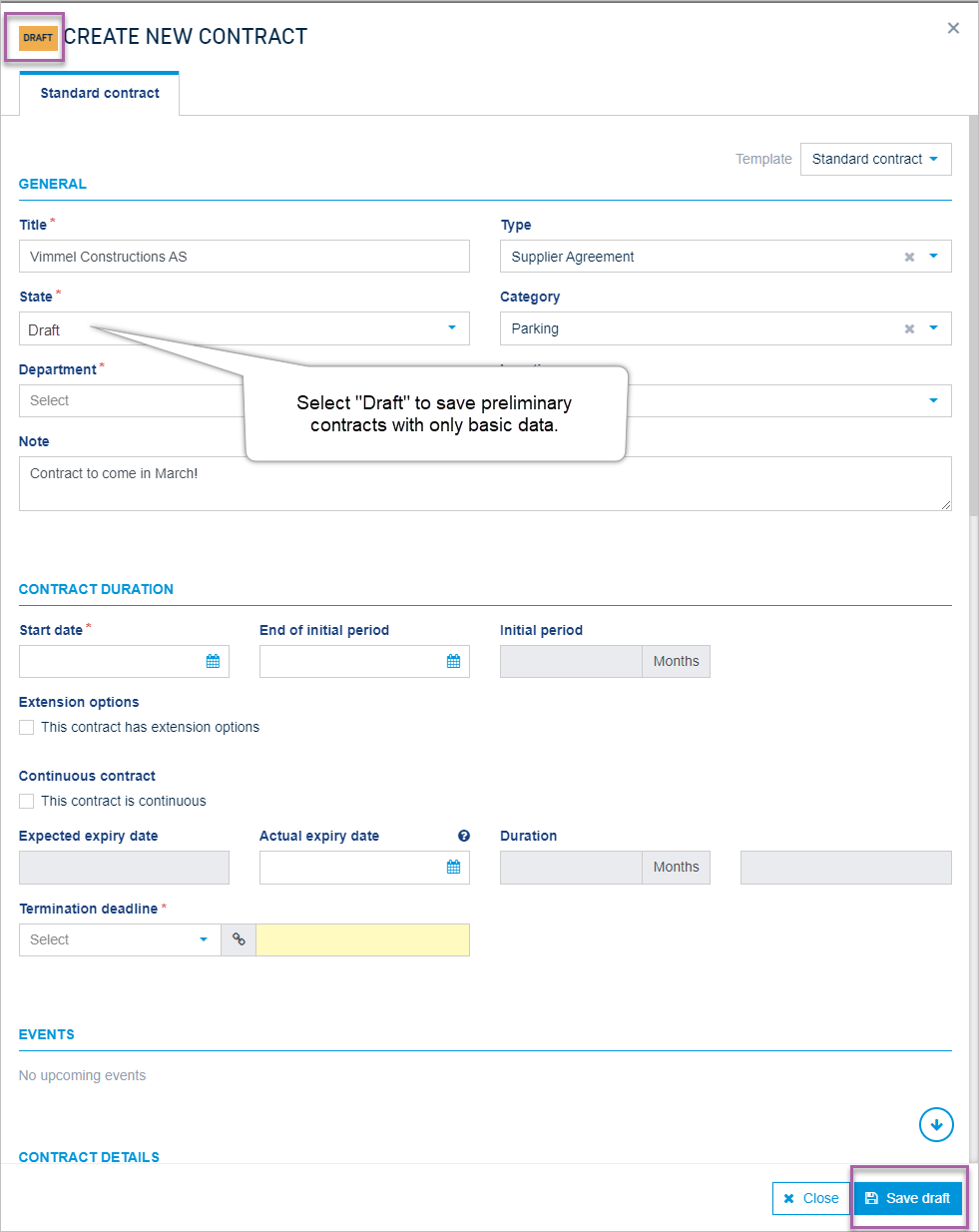
Task: Click into the Note text area
Action: [x=485, y=483]
